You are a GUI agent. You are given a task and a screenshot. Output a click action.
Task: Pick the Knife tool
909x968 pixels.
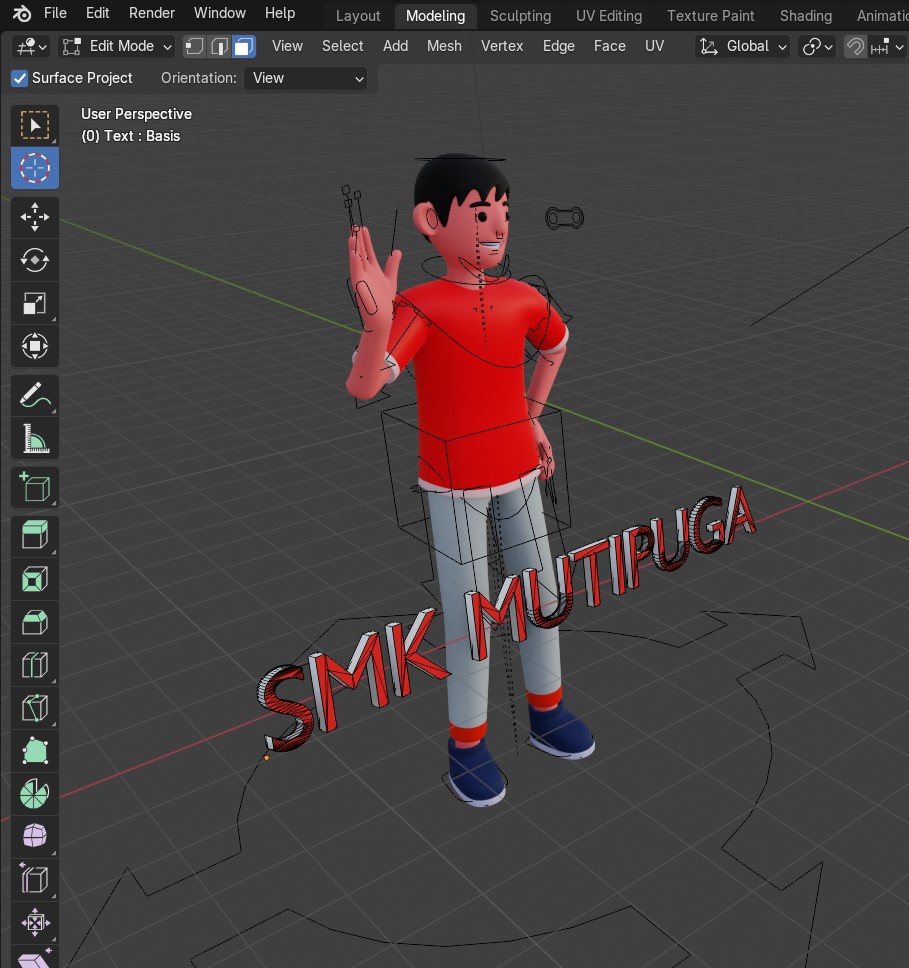coord(35,708)
